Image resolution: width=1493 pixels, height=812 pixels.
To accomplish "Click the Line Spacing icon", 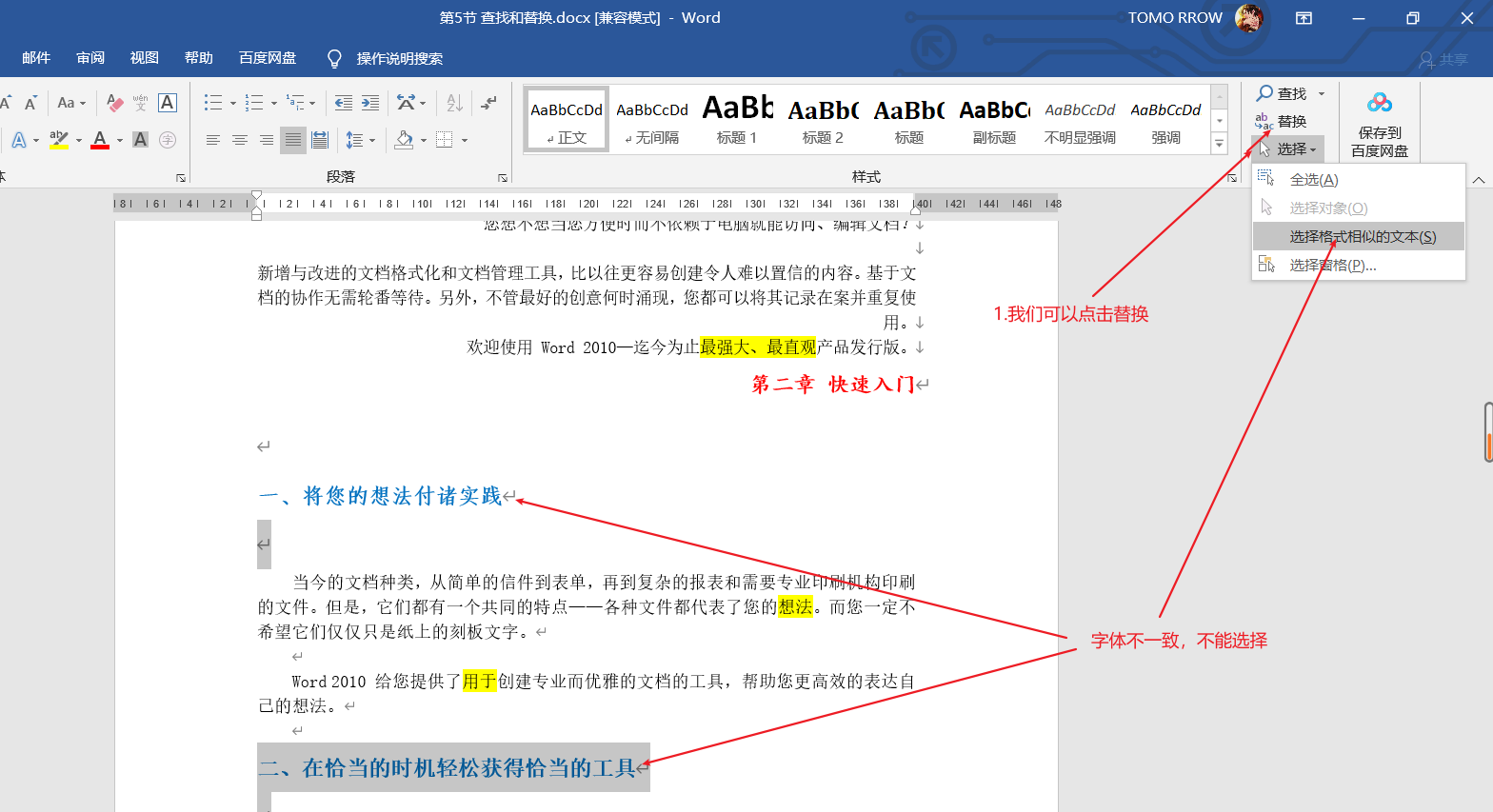I will point(354,140).
